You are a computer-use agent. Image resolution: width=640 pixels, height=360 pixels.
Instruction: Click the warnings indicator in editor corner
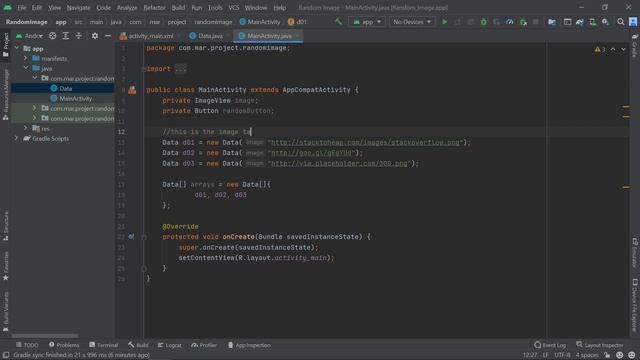coord(600,49)
